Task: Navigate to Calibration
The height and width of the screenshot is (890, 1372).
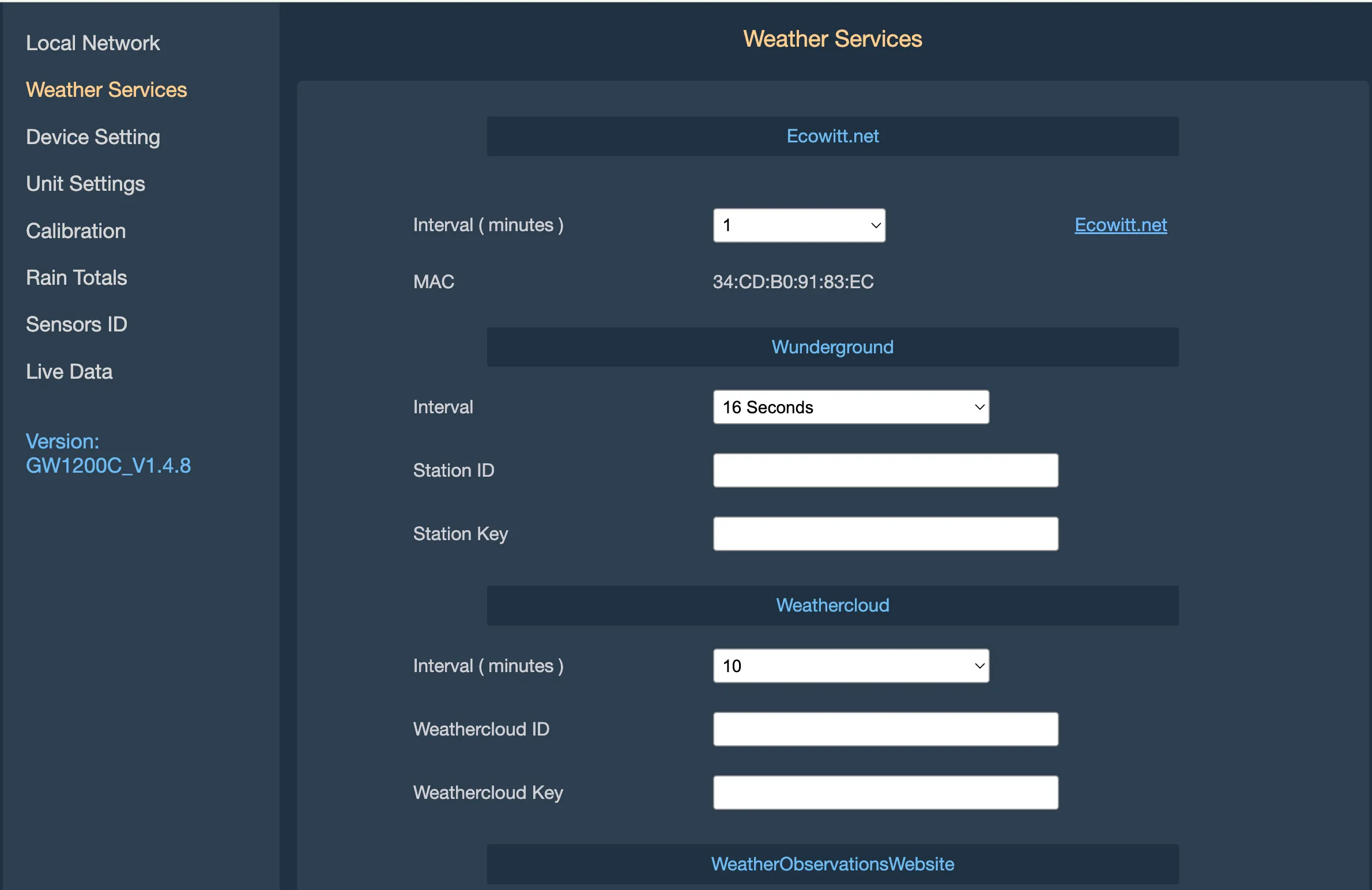Action: (76, 231)
